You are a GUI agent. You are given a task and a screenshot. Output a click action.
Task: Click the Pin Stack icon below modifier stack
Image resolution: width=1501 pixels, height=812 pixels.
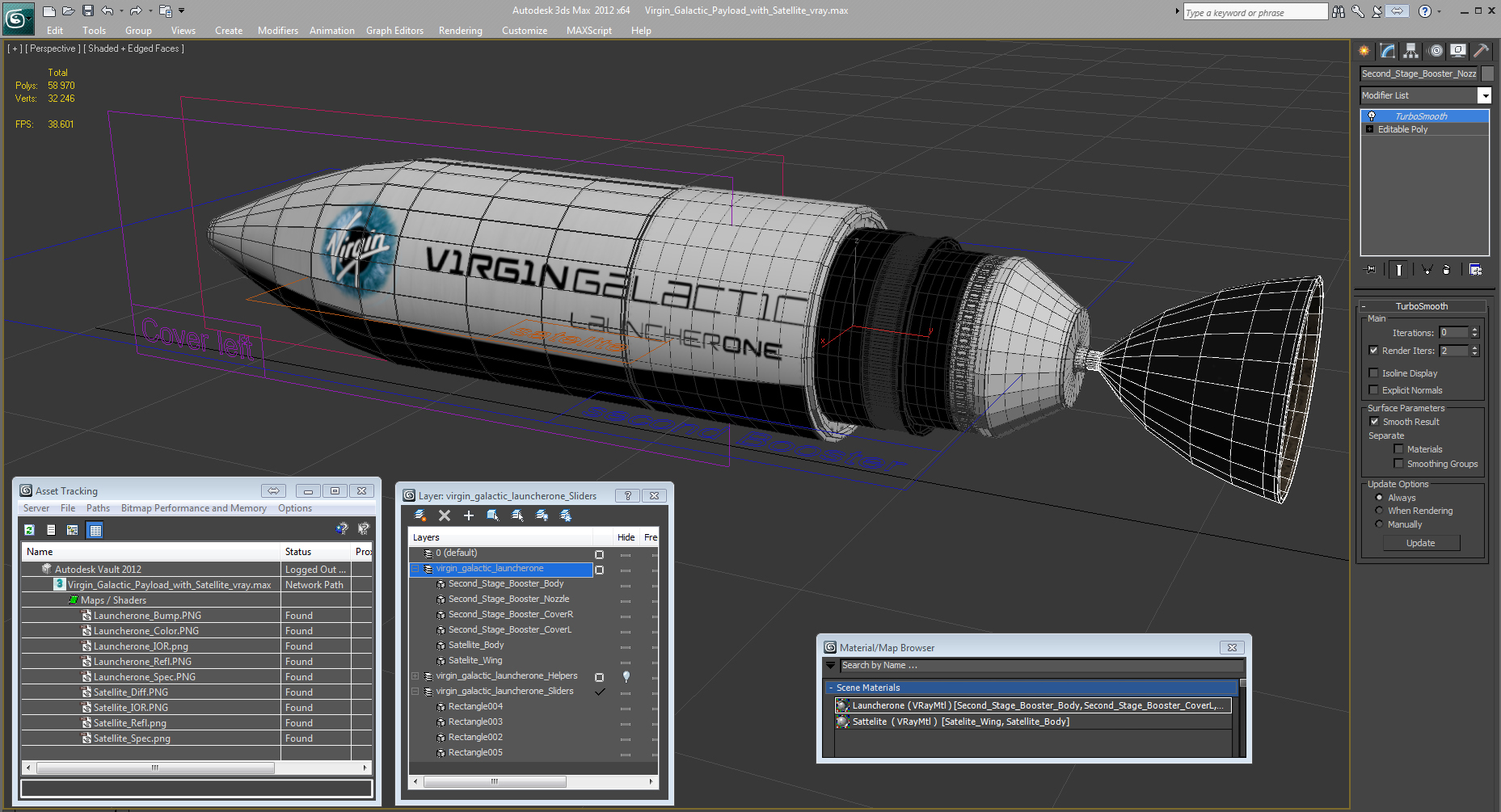(x=1370, y=270)
